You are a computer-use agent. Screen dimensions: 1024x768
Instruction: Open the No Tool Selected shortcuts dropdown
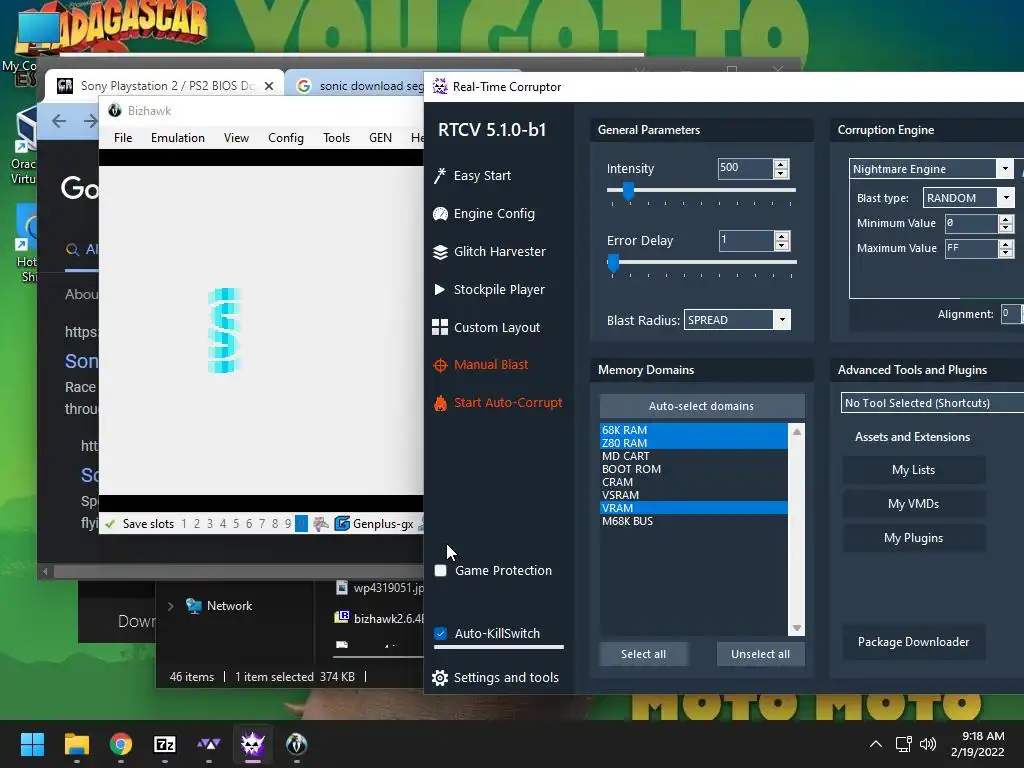click(932, 403)
